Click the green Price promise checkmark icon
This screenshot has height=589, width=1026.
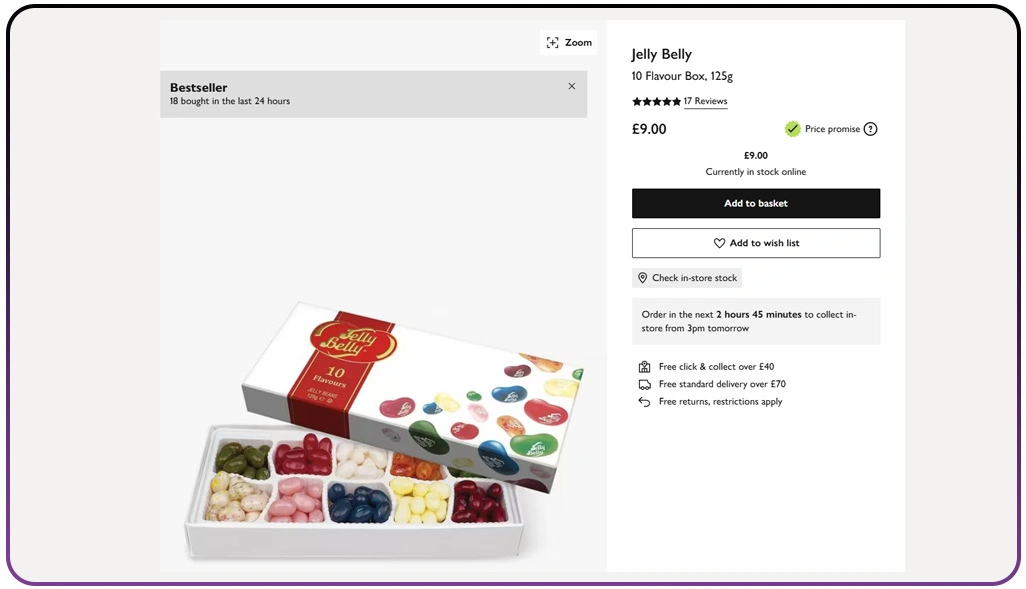click(792, 129)
